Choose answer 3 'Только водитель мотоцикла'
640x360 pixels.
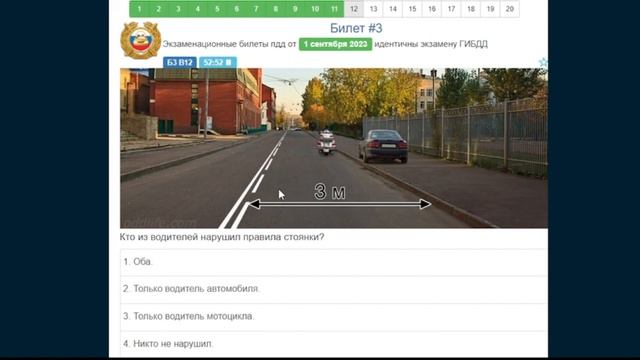click(334, 316)
